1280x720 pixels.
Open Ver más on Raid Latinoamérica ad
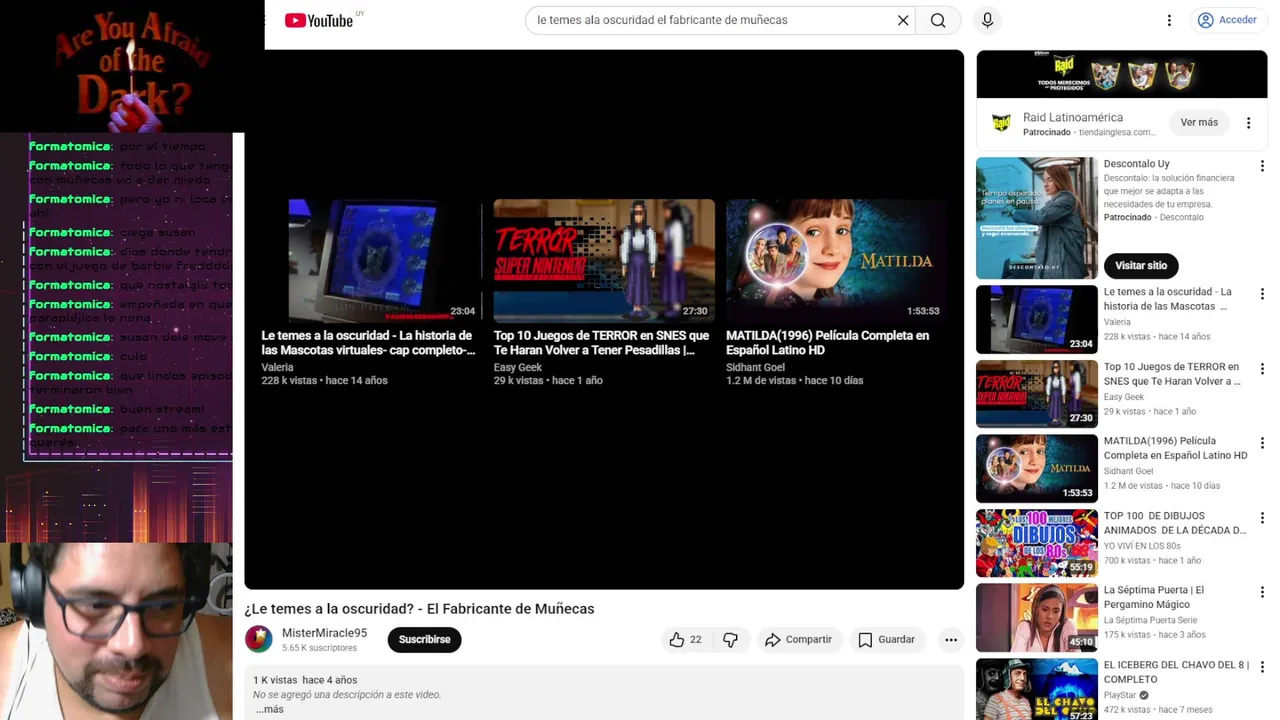[1199, 123]
